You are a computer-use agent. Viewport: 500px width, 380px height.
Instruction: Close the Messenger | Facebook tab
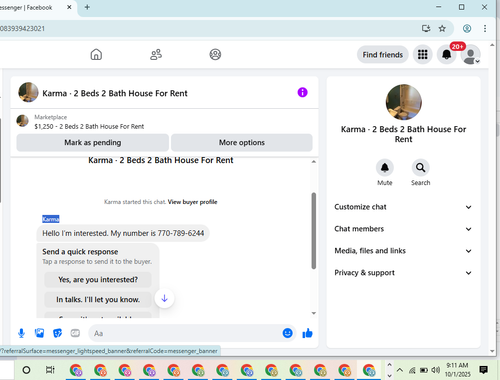(x=69, y=7)
